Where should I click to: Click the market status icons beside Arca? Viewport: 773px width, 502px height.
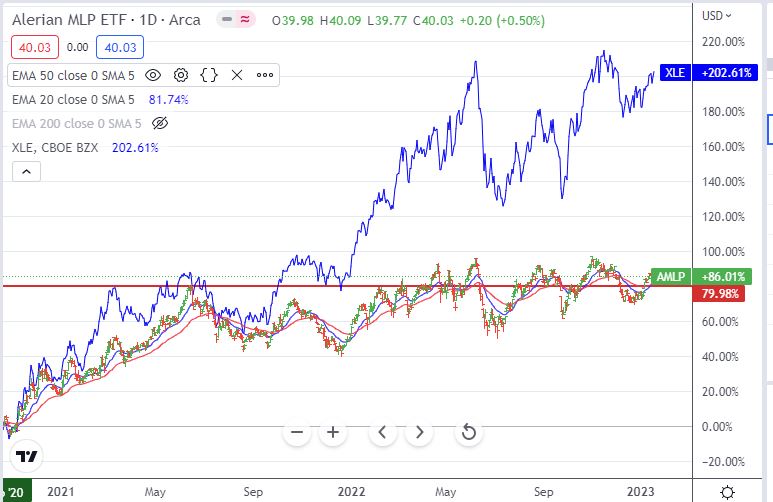[236, 20]
